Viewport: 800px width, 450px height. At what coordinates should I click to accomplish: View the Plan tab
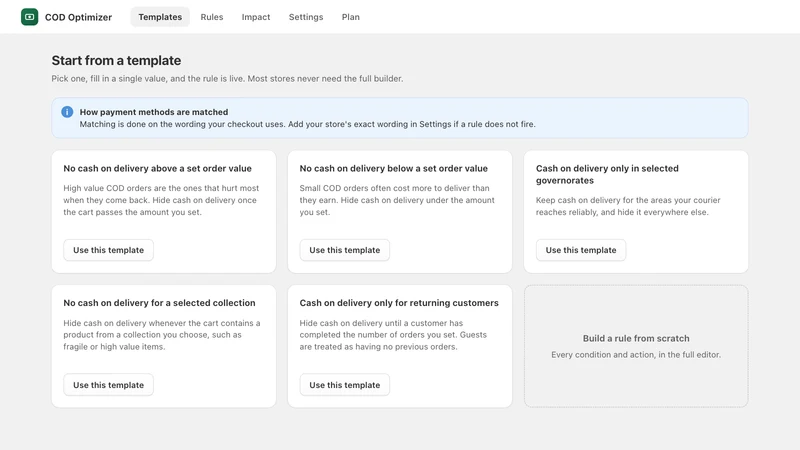point(351,17)
